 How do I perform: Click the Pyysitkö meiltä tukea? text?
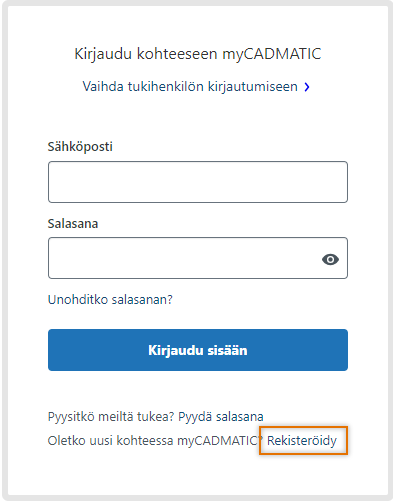111,417
